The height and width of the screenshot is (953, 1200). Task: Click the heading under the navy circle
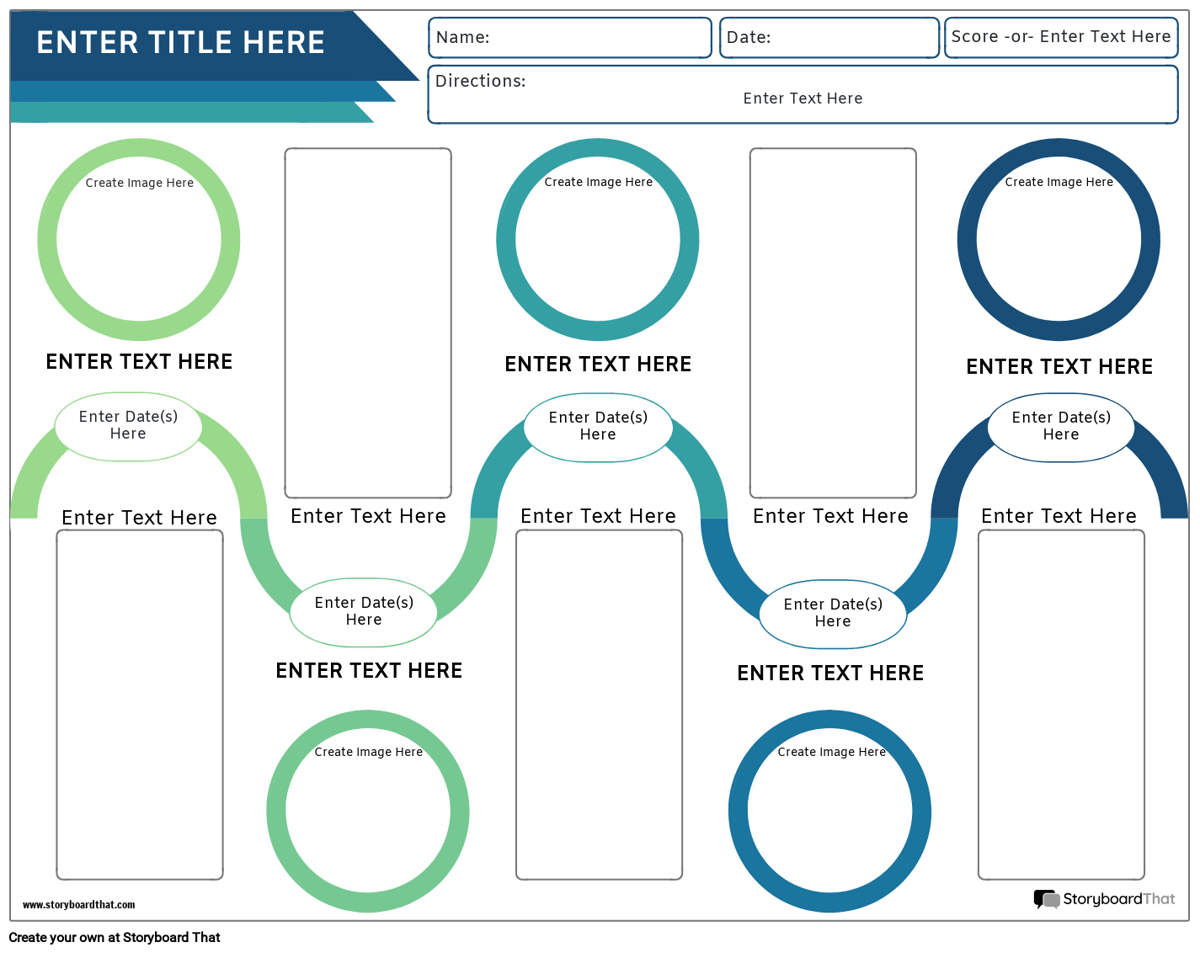tap(1059, 367)
